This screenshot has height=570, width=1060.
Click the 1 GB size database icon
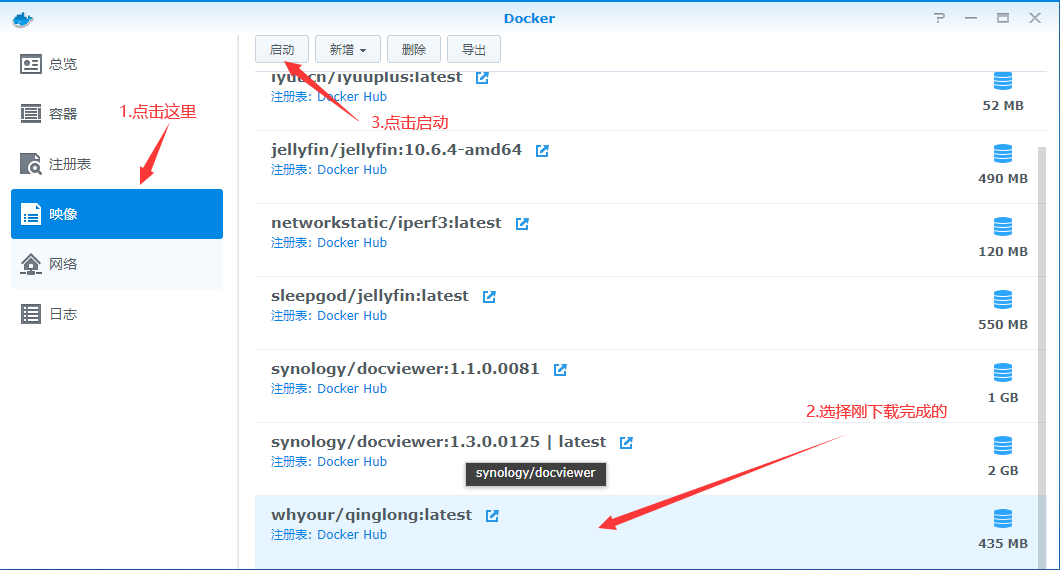pyautogui.click(x=1003, y=373)
